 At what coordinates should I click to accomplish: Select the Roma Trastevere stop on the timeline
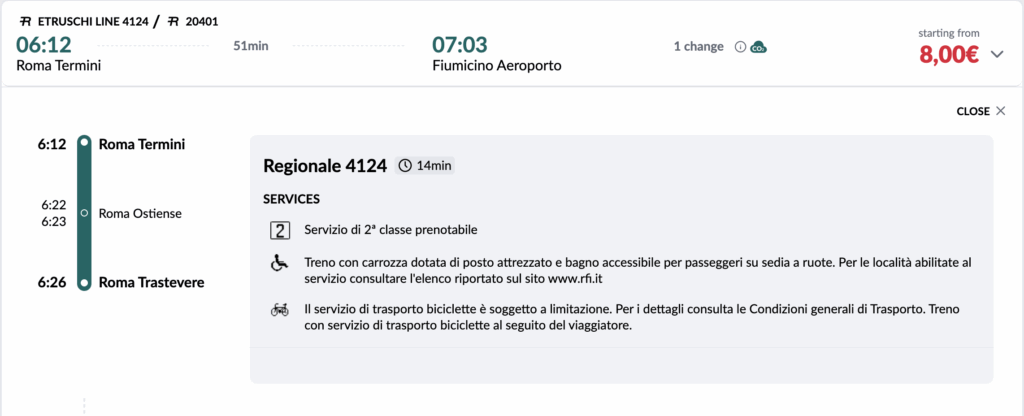(x=85, y=283)
